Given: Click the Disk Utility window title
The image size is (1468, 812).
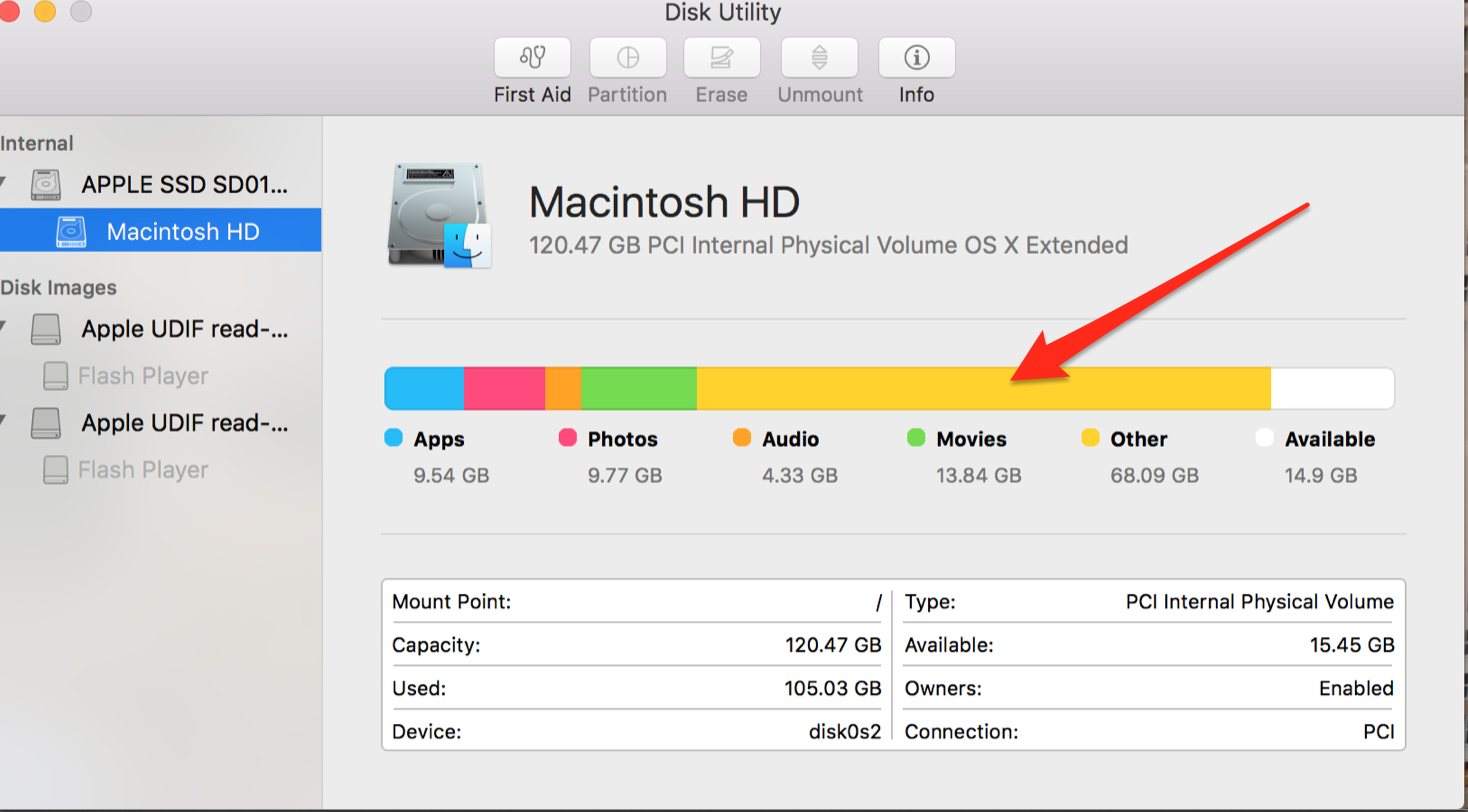Looking at the screenshot, I should 723,13.
